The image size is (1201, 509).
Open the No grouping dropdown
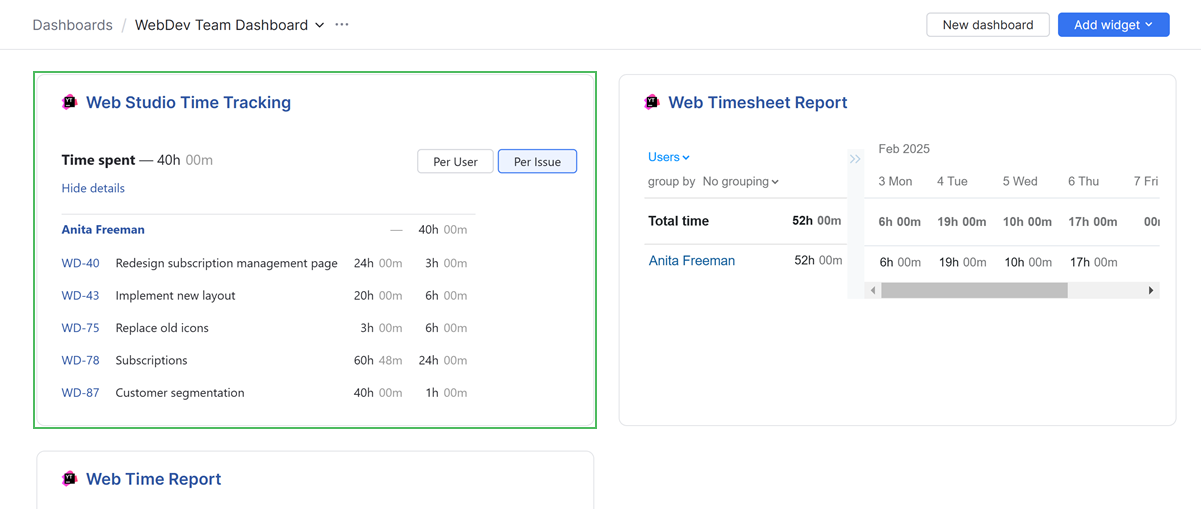[x=740, y=182]
